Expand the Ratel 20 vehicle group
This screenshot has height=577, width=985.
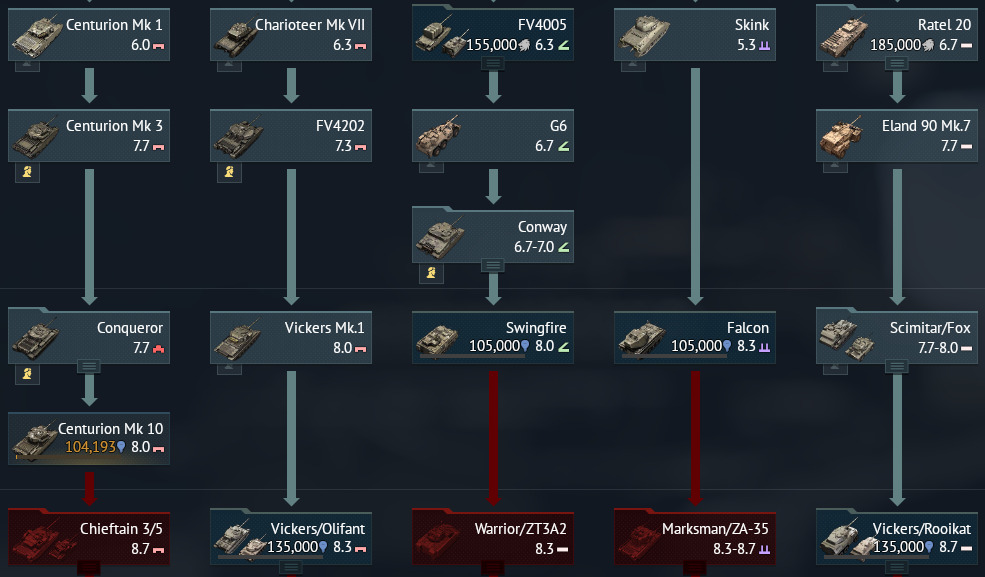897,63
